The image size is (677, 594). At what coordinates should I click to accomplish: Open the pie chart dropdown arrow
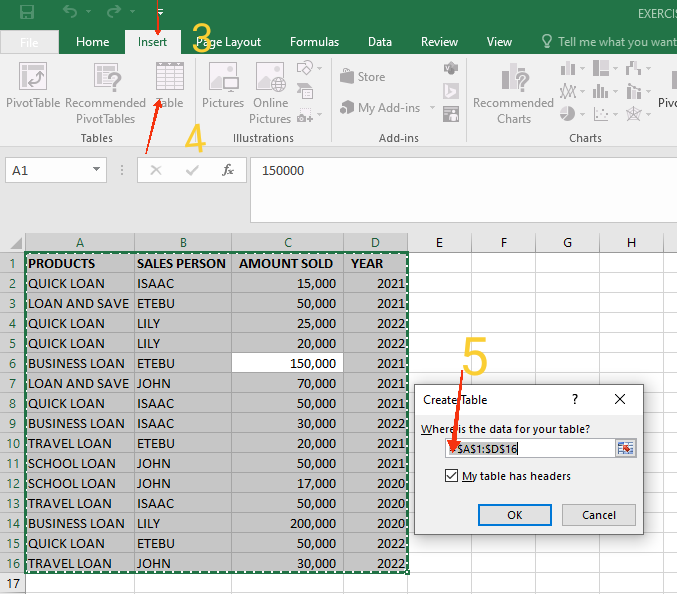(582, 114)
